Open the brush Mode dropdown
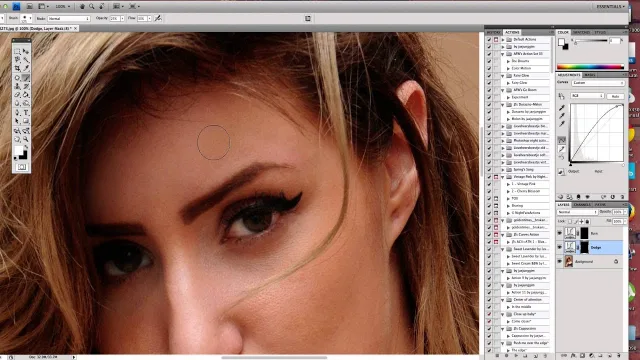This screenshot has height=360, width=640. click(x=69, y=19)
